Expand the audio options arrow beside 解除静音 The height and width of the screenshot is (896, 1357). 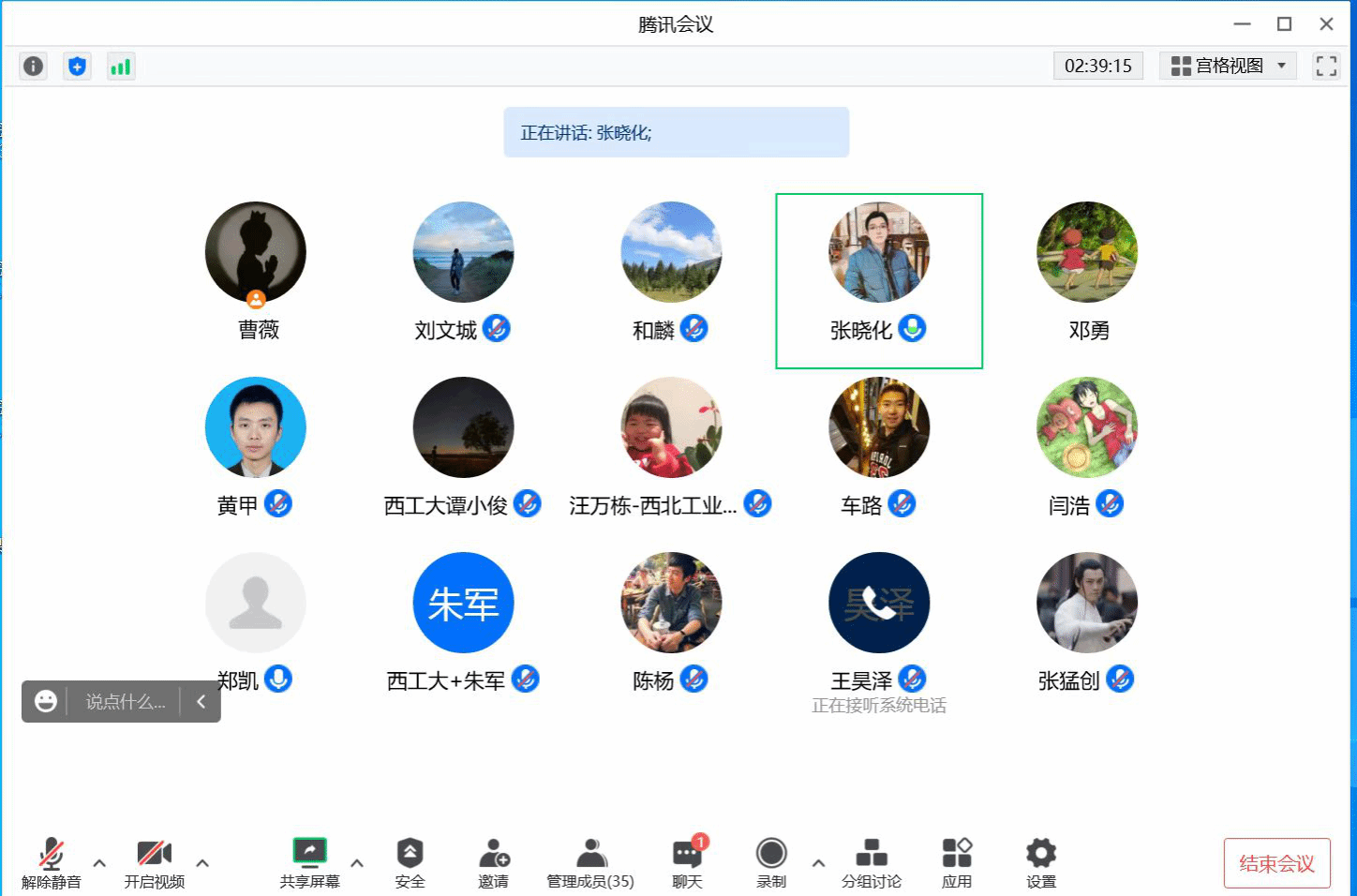pyautogui.click(x=99, y=863)
